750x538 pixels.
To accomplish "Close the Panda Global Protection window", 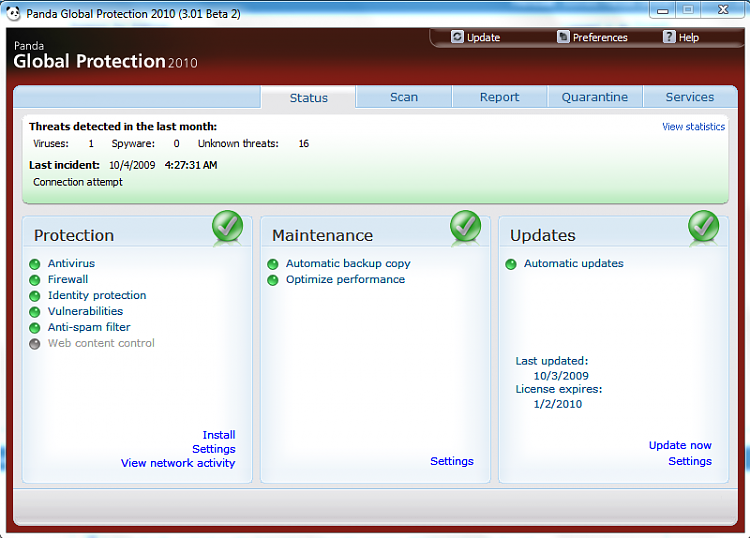I will point(723,10).
